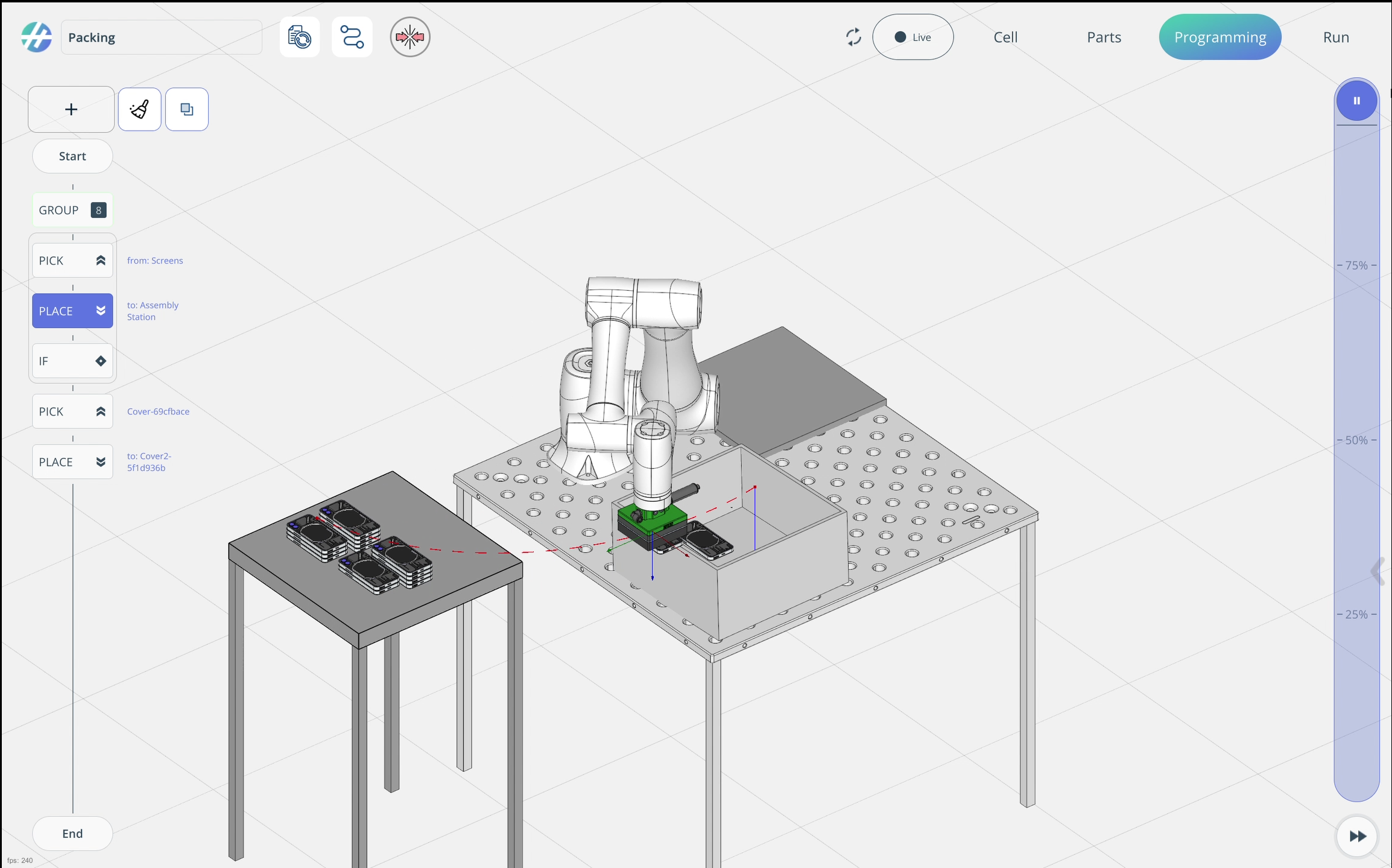The width and height of the screenshot is (1392, 868).
Task: Toggle the Live mode switch
Action: tap(913, 37)
